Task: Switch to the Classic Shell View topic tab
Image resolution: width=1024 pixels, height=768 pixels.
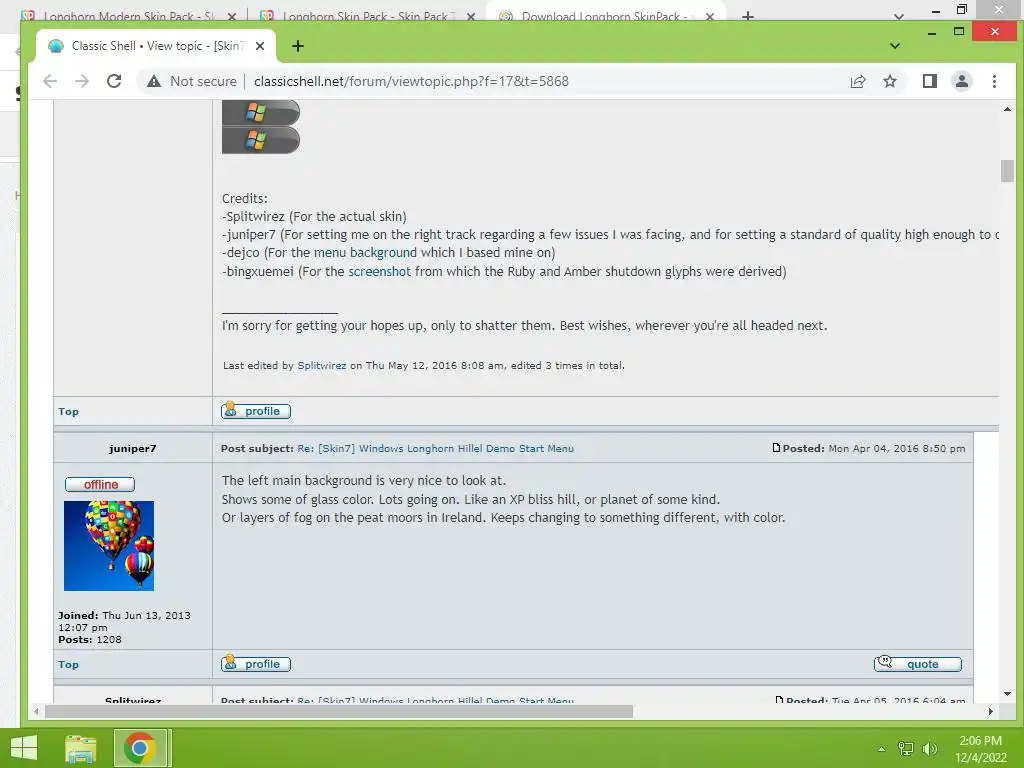Action: [157, 46]
